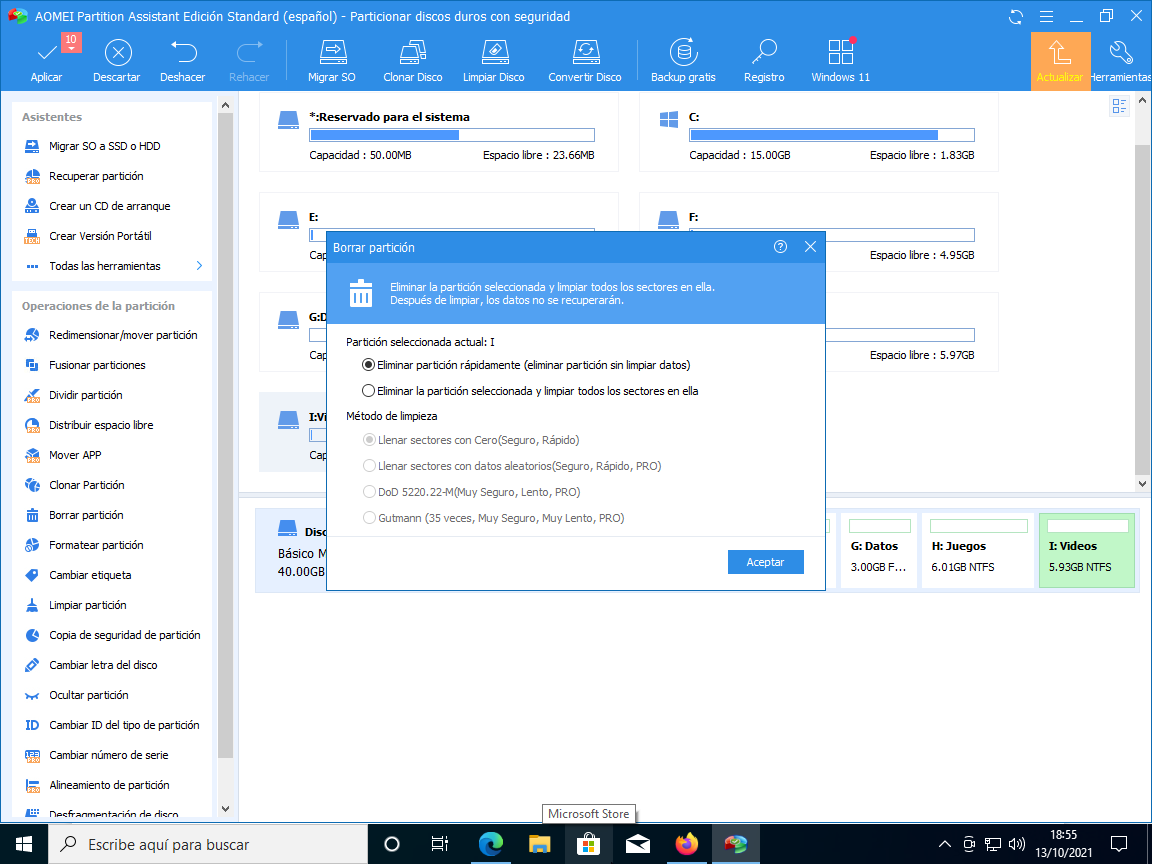
Task: Select Reservado para el sistema partition card
Action: click(x=439, y=133)
